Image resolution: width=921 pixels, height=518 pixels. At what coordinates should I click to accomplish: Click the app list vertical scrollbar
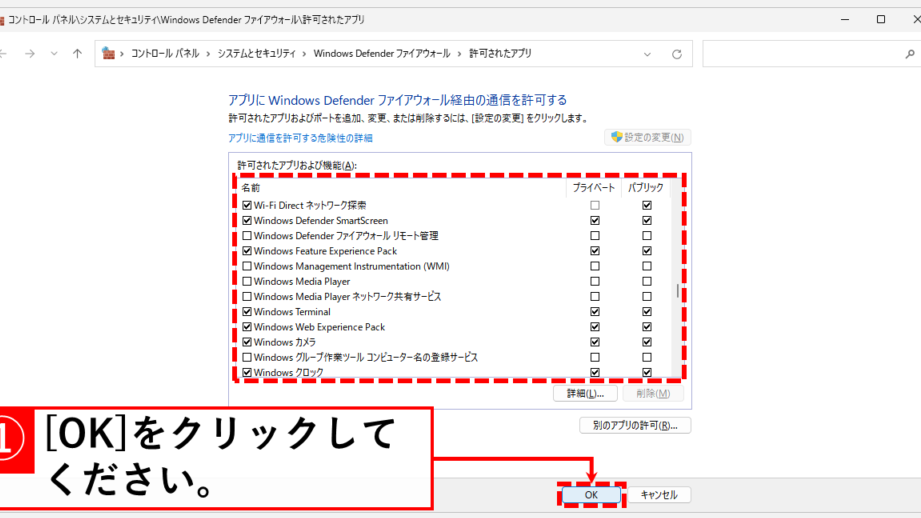tap(677, 291)
